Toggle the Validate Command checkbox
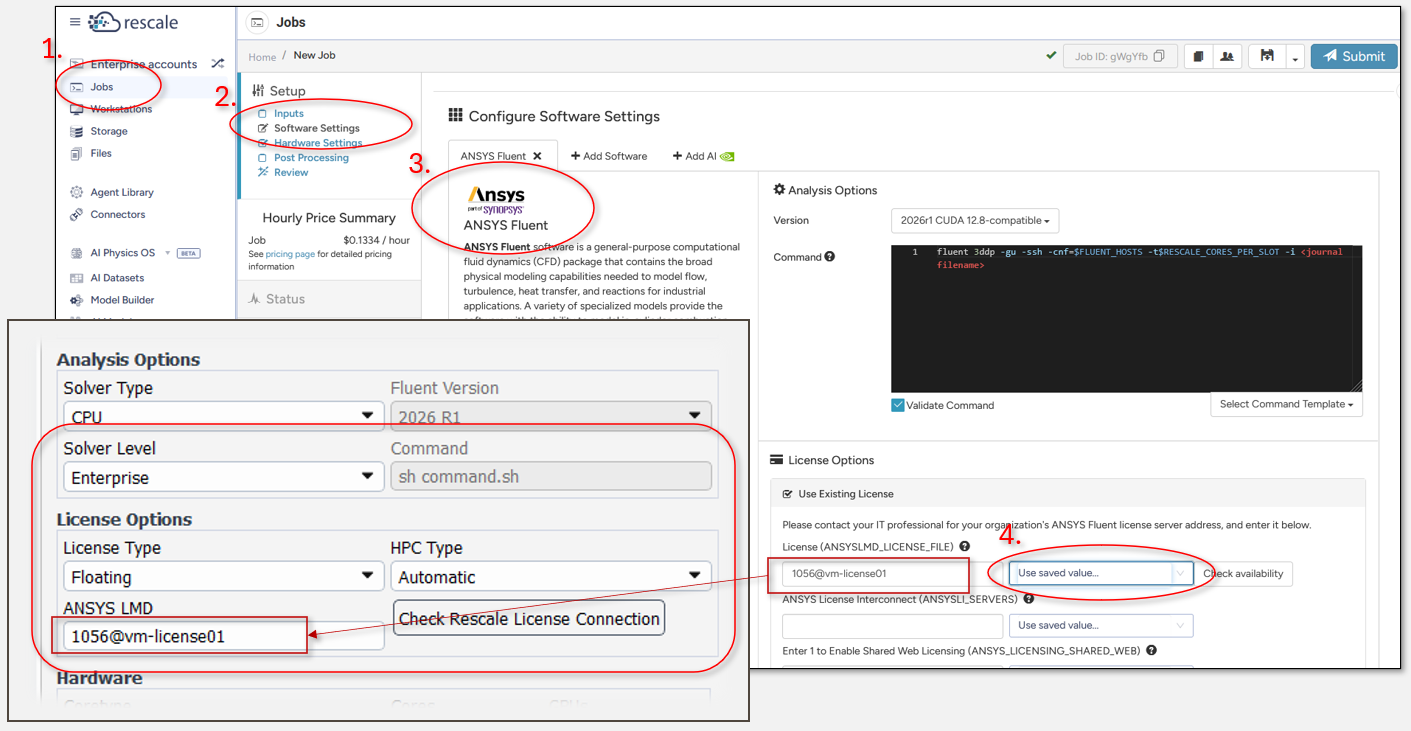This screenshot has height=731, width=1411. coord(898,405)
